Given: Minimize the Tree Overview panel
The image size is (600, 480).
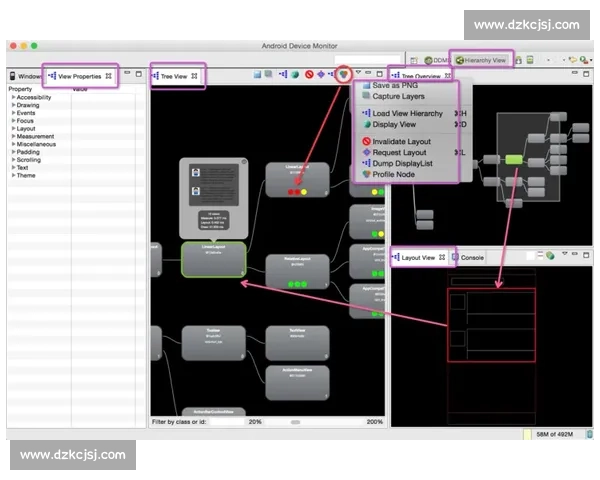Looking at the screenshot, I should tap(575, 72).
